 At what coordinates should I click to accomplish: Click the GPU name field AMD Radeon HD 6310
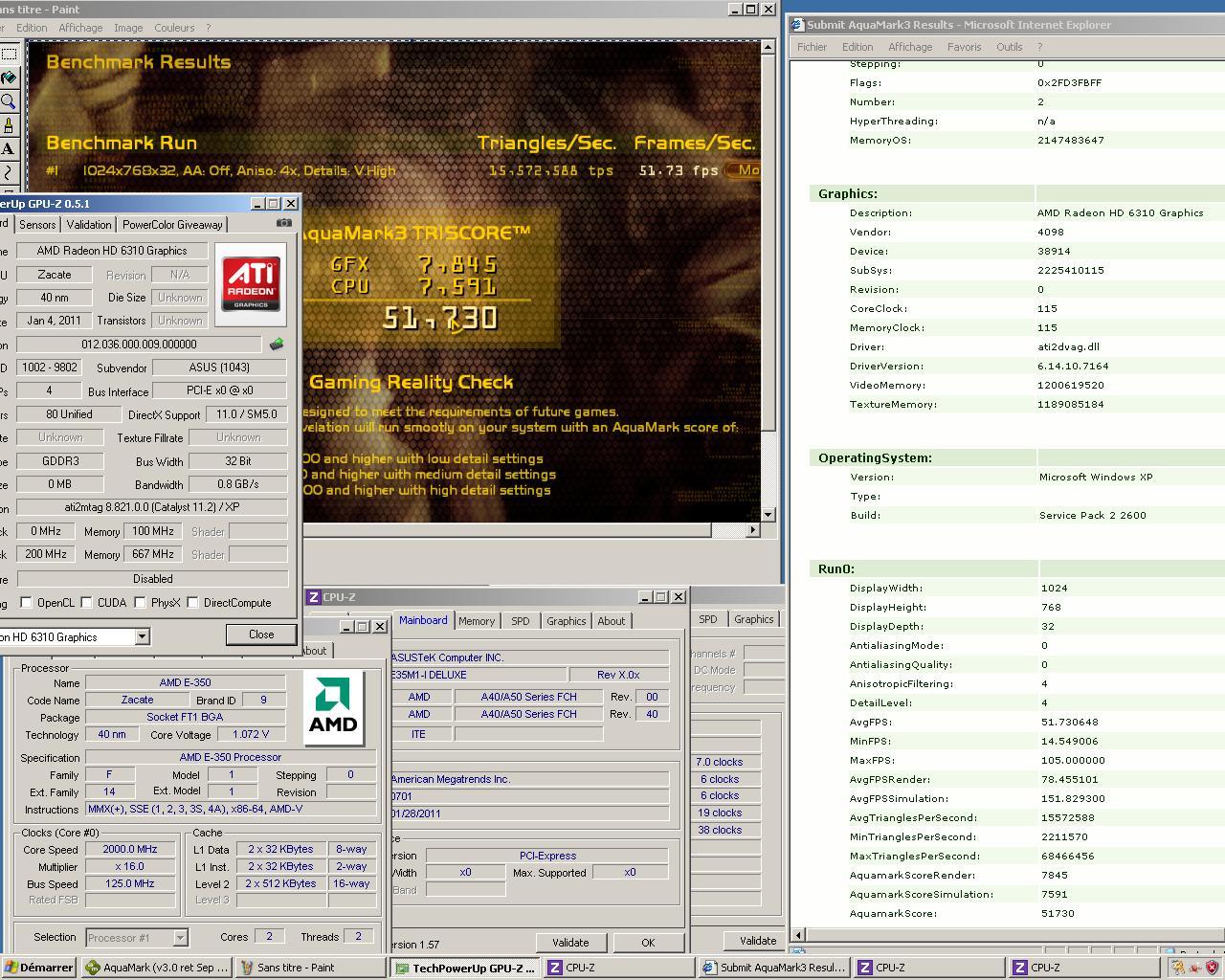click(112, 250)
